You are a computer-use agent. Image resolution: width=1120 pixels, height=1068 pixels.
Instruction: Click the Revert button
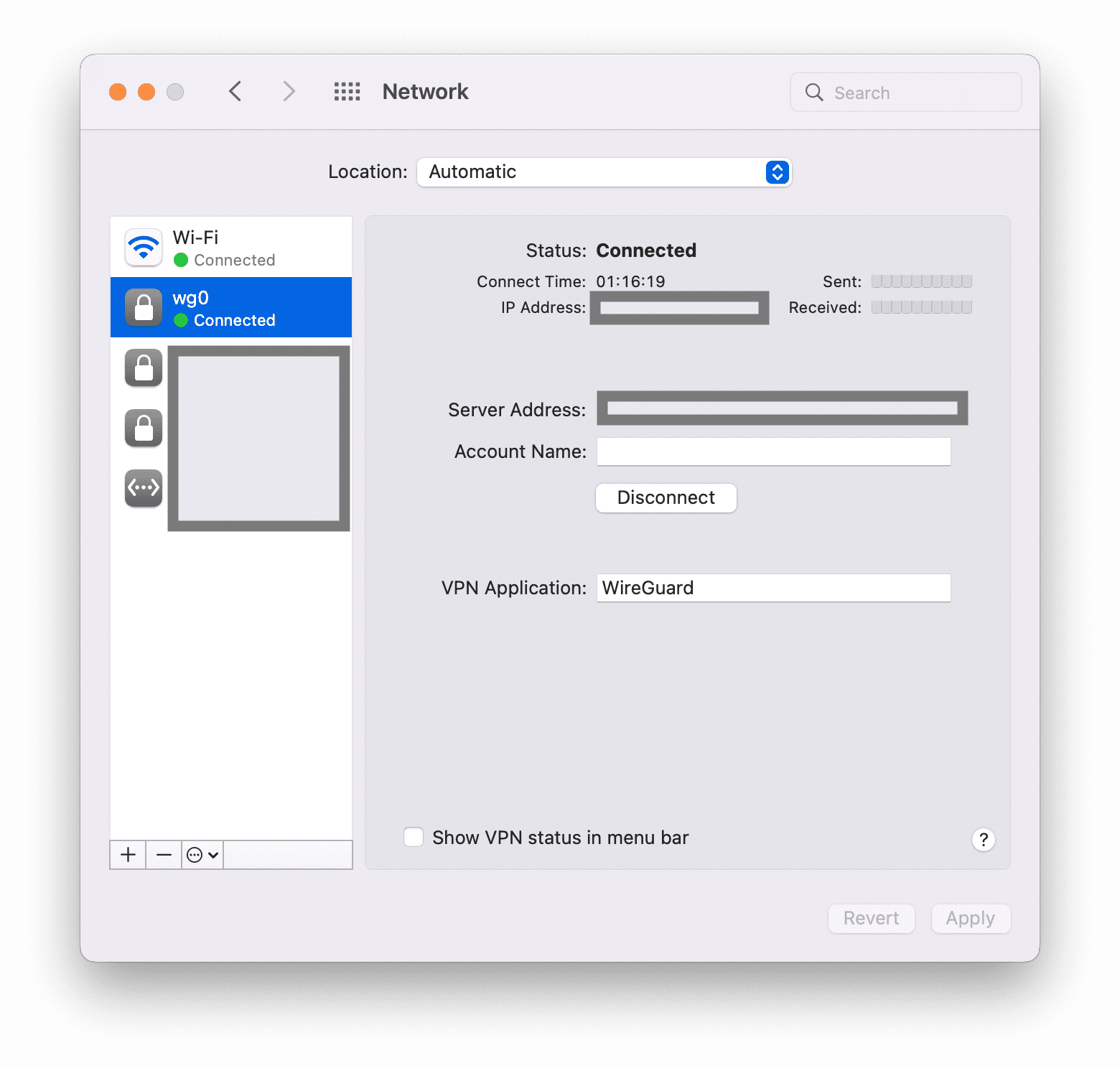pyautogui.click(x=872, y=919)
